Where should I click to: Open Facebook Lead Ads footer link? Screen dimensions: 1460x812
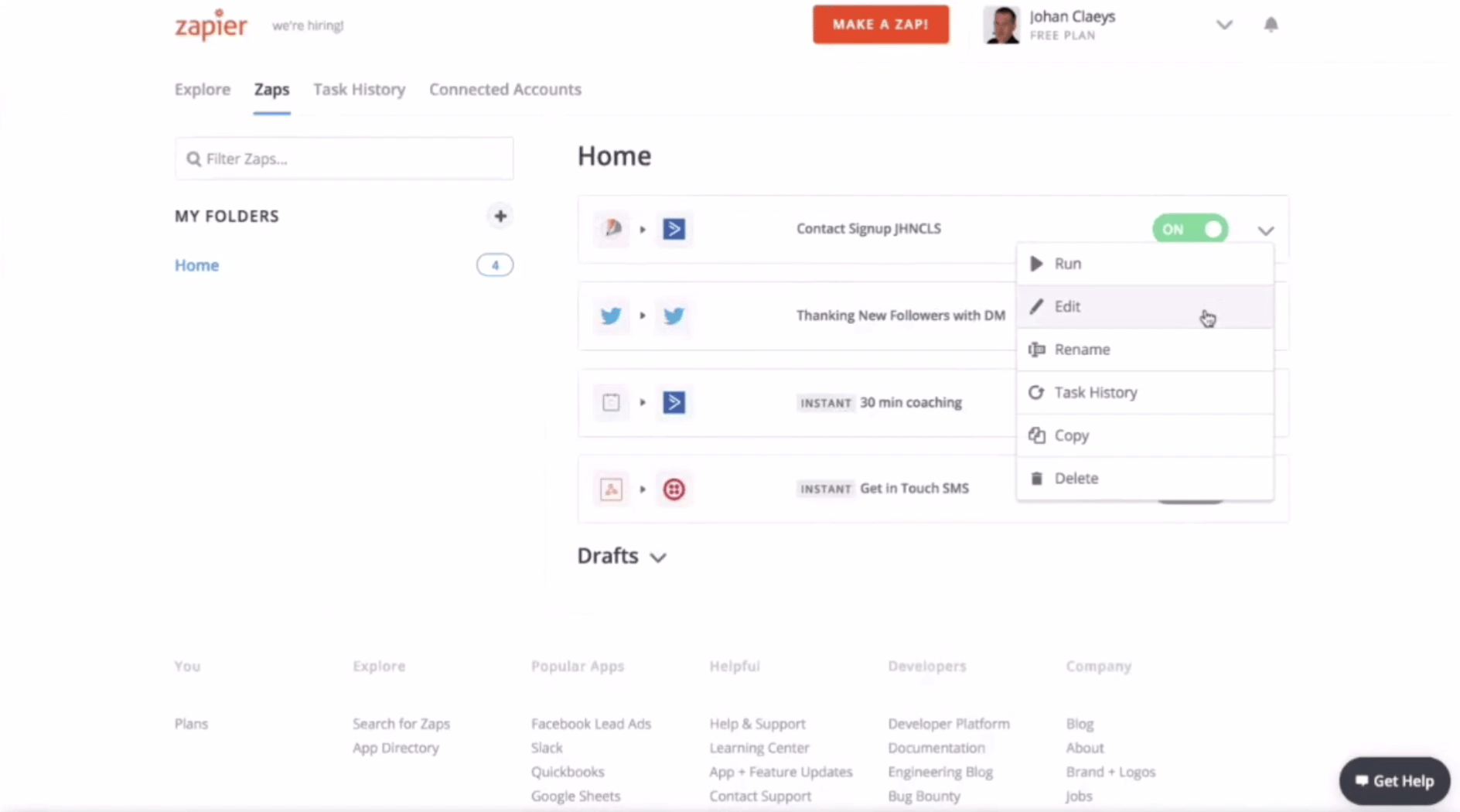coord(591,724)
